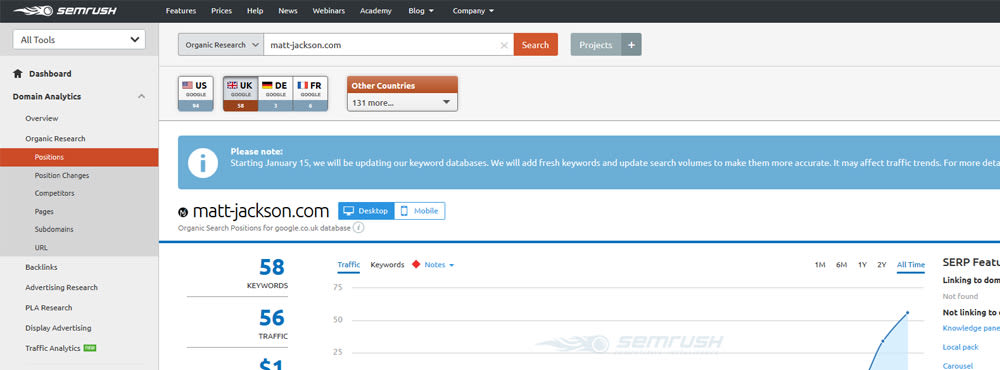The image size is (1000, 370).
Task: Set chart range to 6M
Action: (x=841, y=265)
